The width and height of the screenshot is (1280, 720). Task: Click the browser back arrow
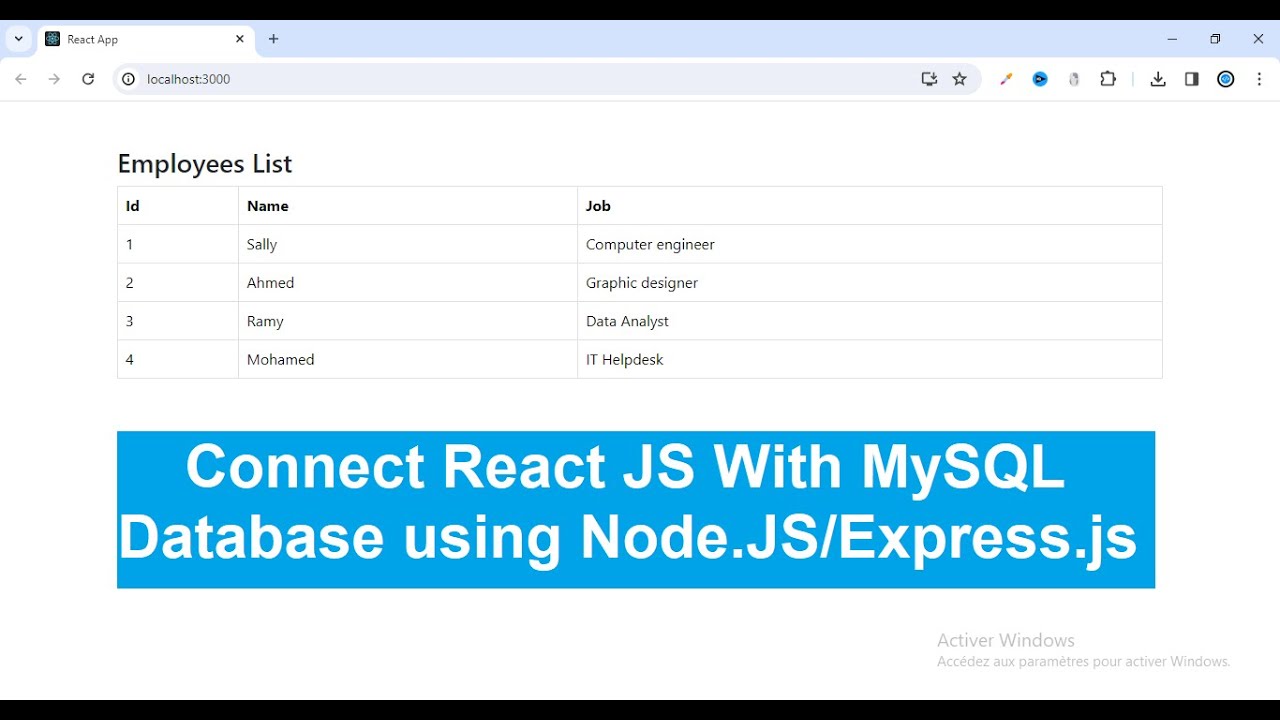coord(21,79)
